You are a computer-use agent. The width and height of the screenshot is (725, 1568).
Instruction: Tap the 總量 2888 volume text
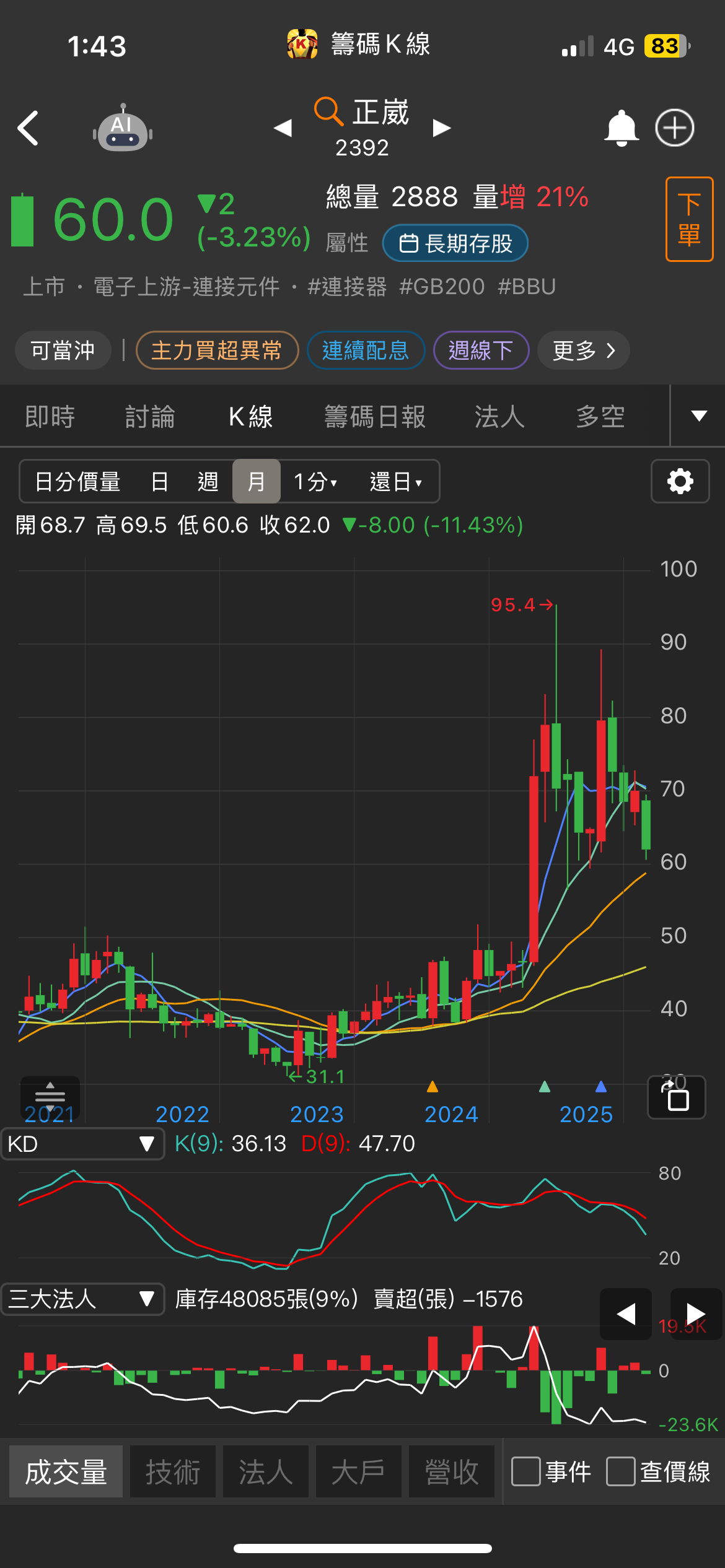tap(392, 197)
